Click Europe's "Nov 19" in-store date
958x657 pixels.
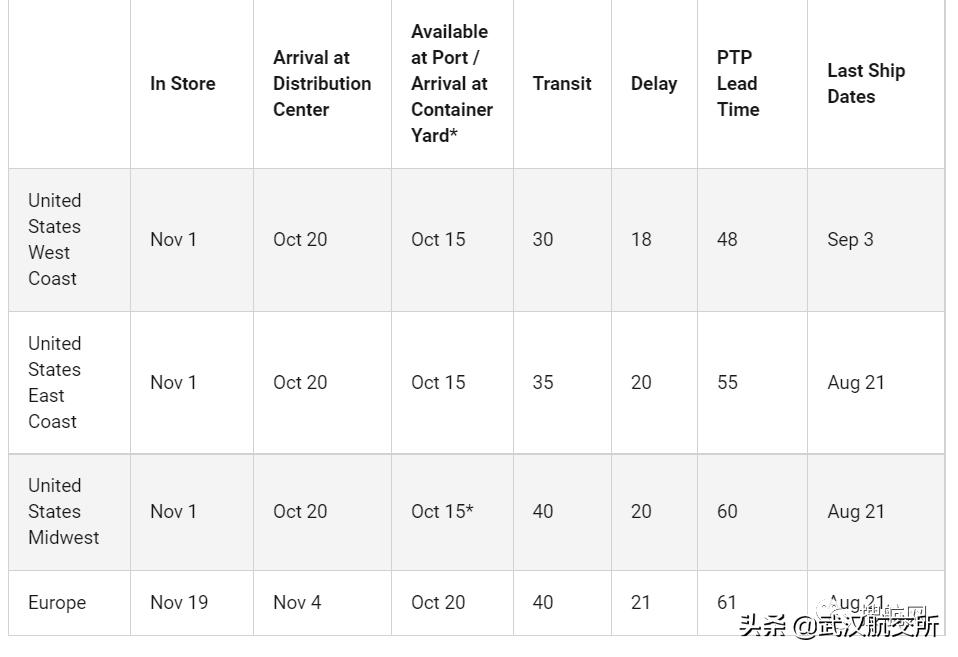coord(179,603)
